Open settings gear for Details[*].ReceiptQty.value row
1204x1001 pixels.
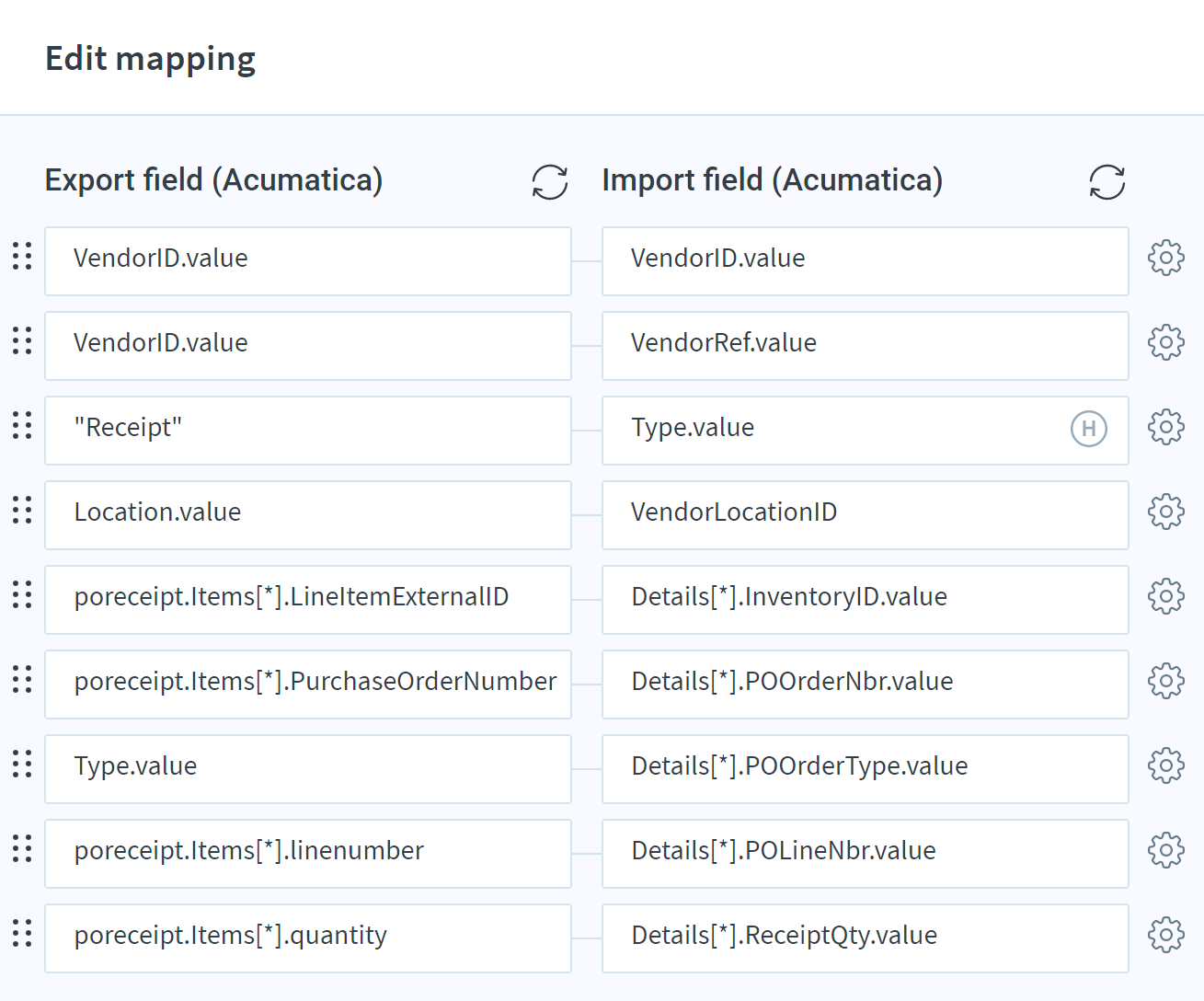pos(1166,935)
